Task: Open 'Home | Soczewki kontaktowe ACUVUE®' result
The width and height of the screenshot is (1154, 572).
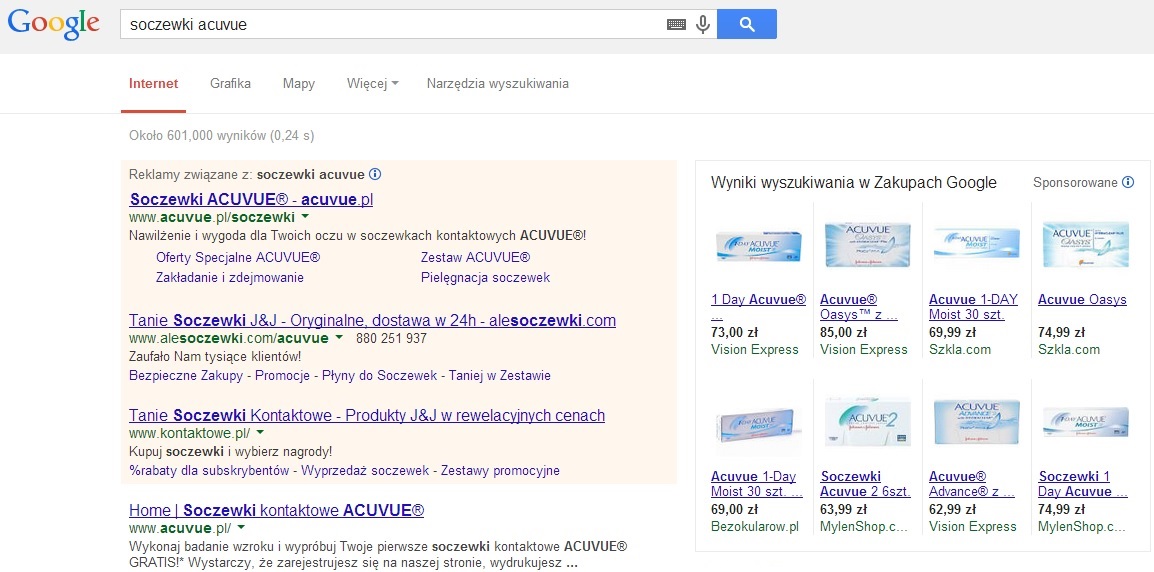Action: pos(276,510)
